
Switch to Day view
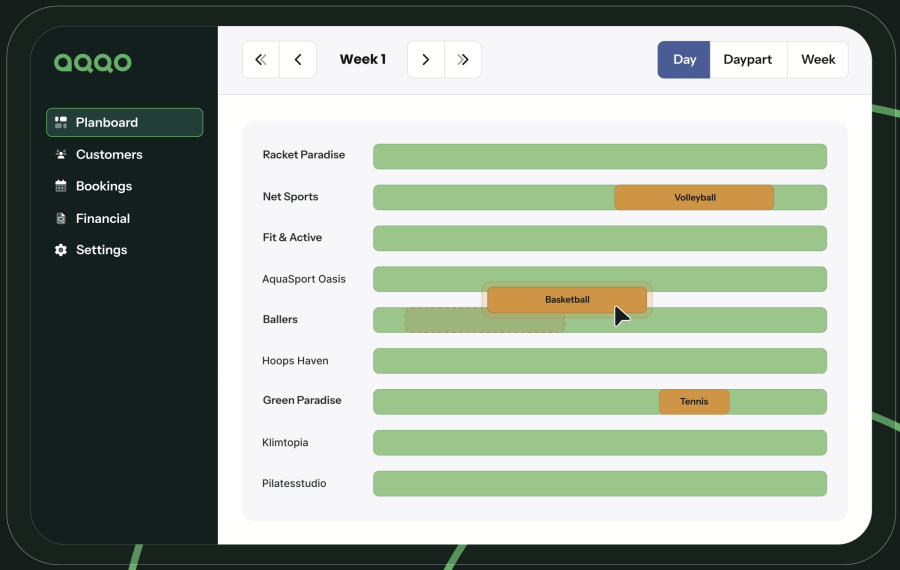[x=684, y=60]
